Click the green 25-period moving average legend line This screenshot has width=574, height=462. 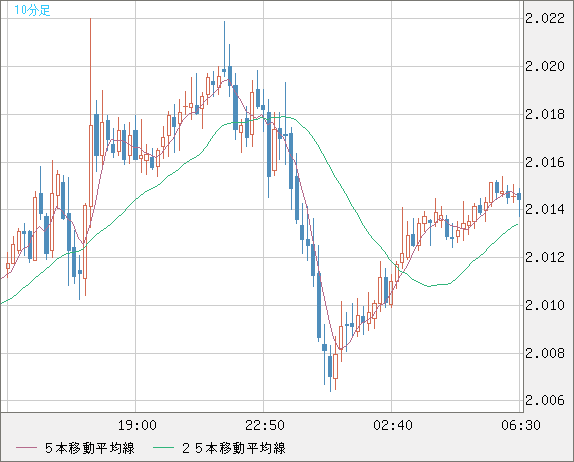163,448
